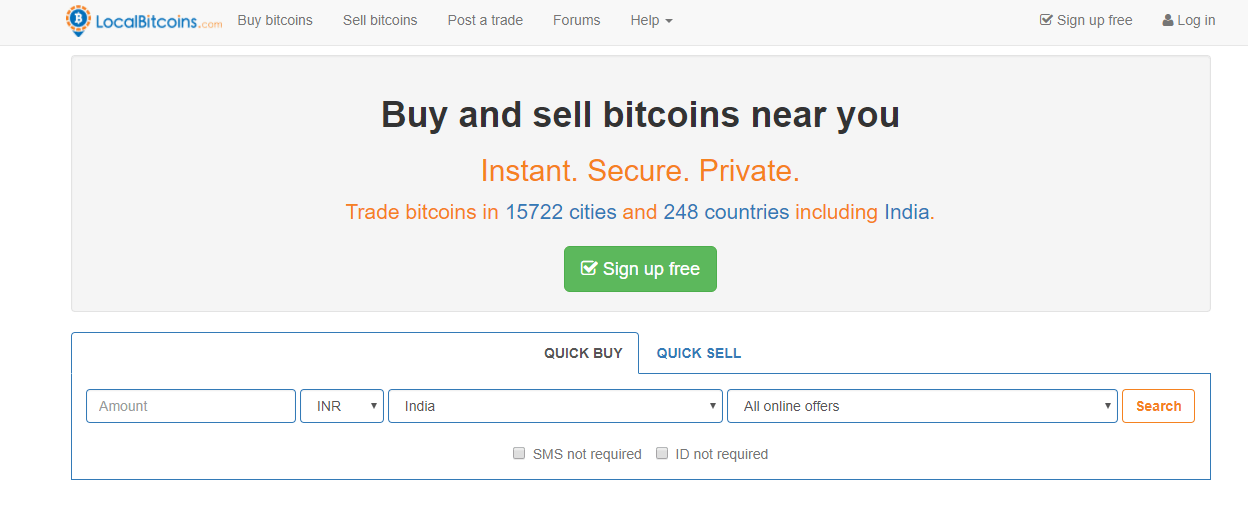
Task: Click the user icon beside Log in
Action: point(1167,20)
